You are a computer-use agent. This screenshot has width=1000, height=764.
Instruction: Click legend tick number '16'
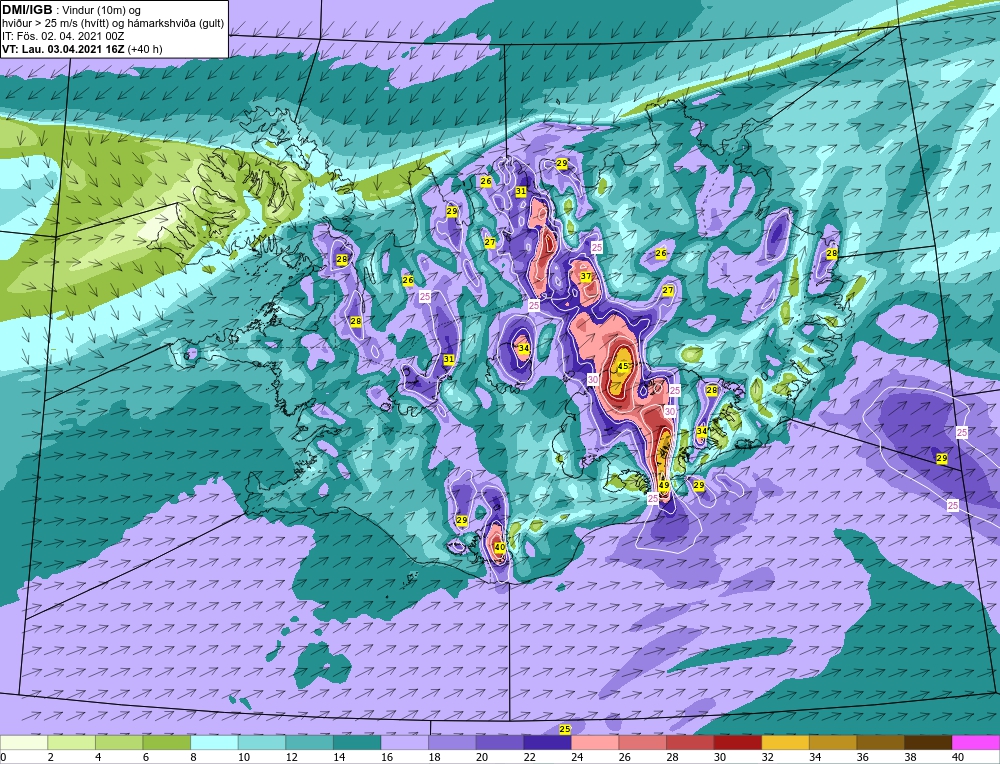point(386,757)
